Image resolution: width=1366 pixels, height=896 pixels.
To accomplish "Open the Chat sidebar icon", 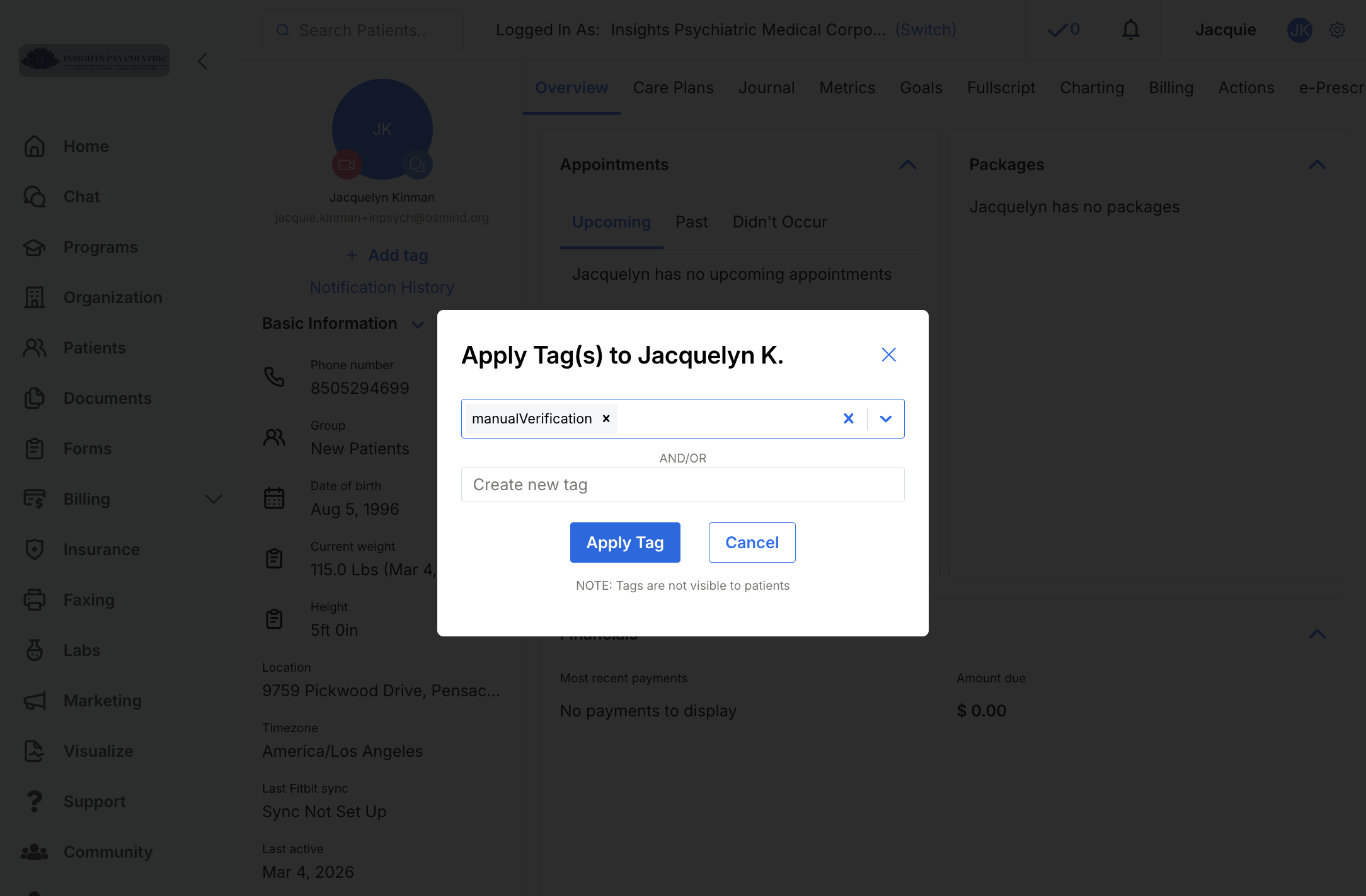I will pos(35,197).
